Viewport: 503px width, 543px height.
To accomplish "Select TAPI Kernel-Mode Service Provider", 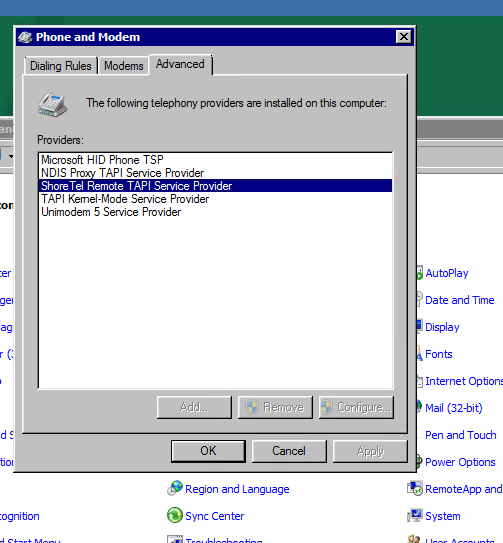I will coord(215,199).
